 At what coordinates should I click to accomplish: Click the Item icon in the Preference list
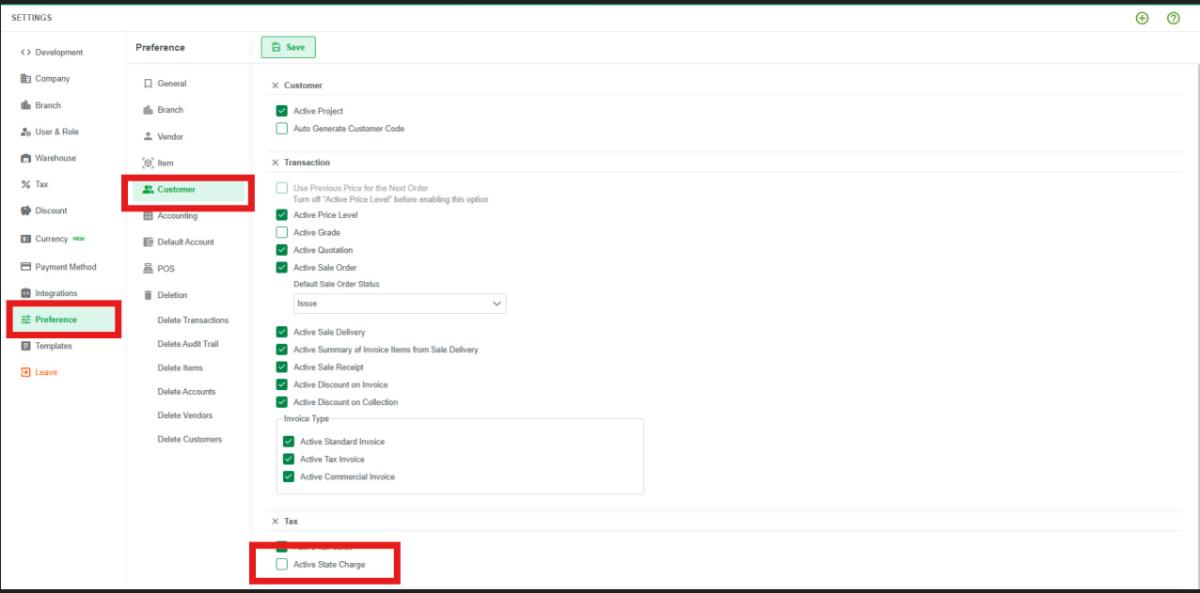pyautogui.click(x=148, y=163)
